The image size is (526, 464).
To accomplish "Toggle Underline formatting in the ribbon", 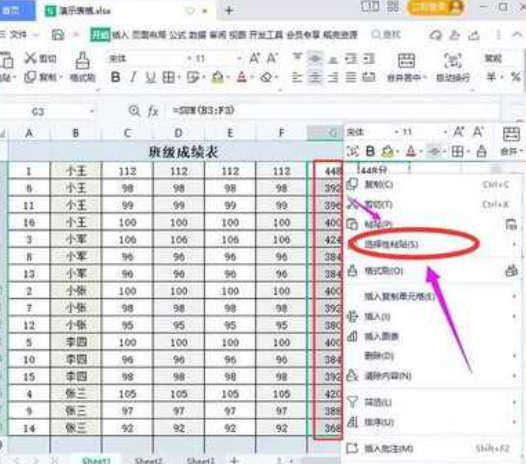I will click(x=150, y=78).
